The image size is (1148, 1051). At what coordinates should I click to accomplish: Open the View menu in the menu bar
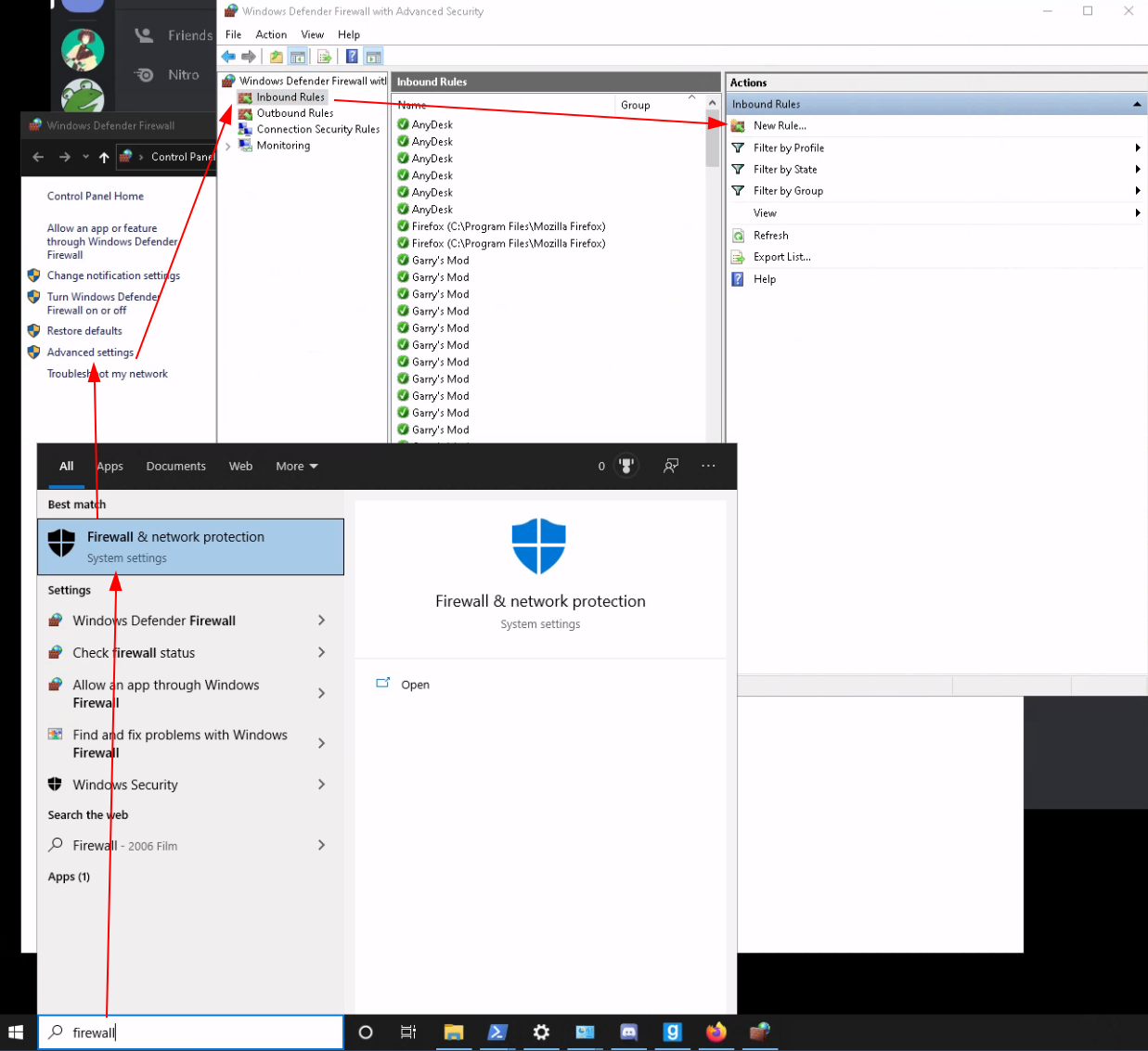pos(313,34)
